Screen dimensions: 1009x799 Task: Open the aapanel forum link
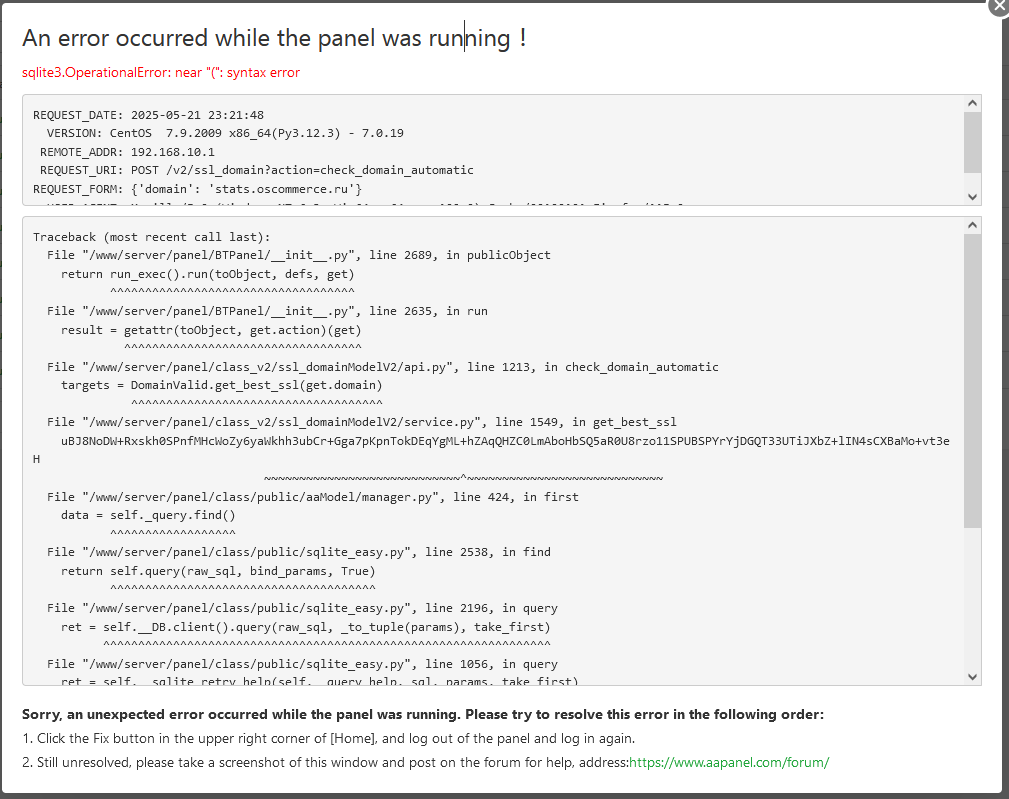[x=729, y=762]
